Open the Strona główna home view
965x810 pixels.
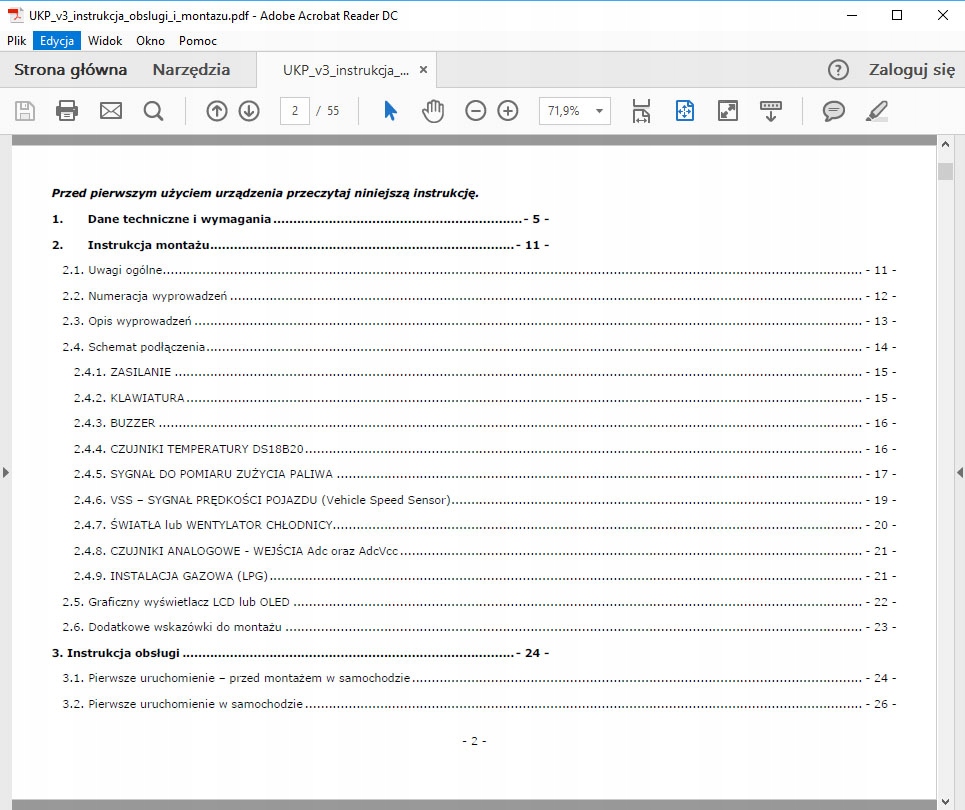pyautogui.click(x=70, y=70)
